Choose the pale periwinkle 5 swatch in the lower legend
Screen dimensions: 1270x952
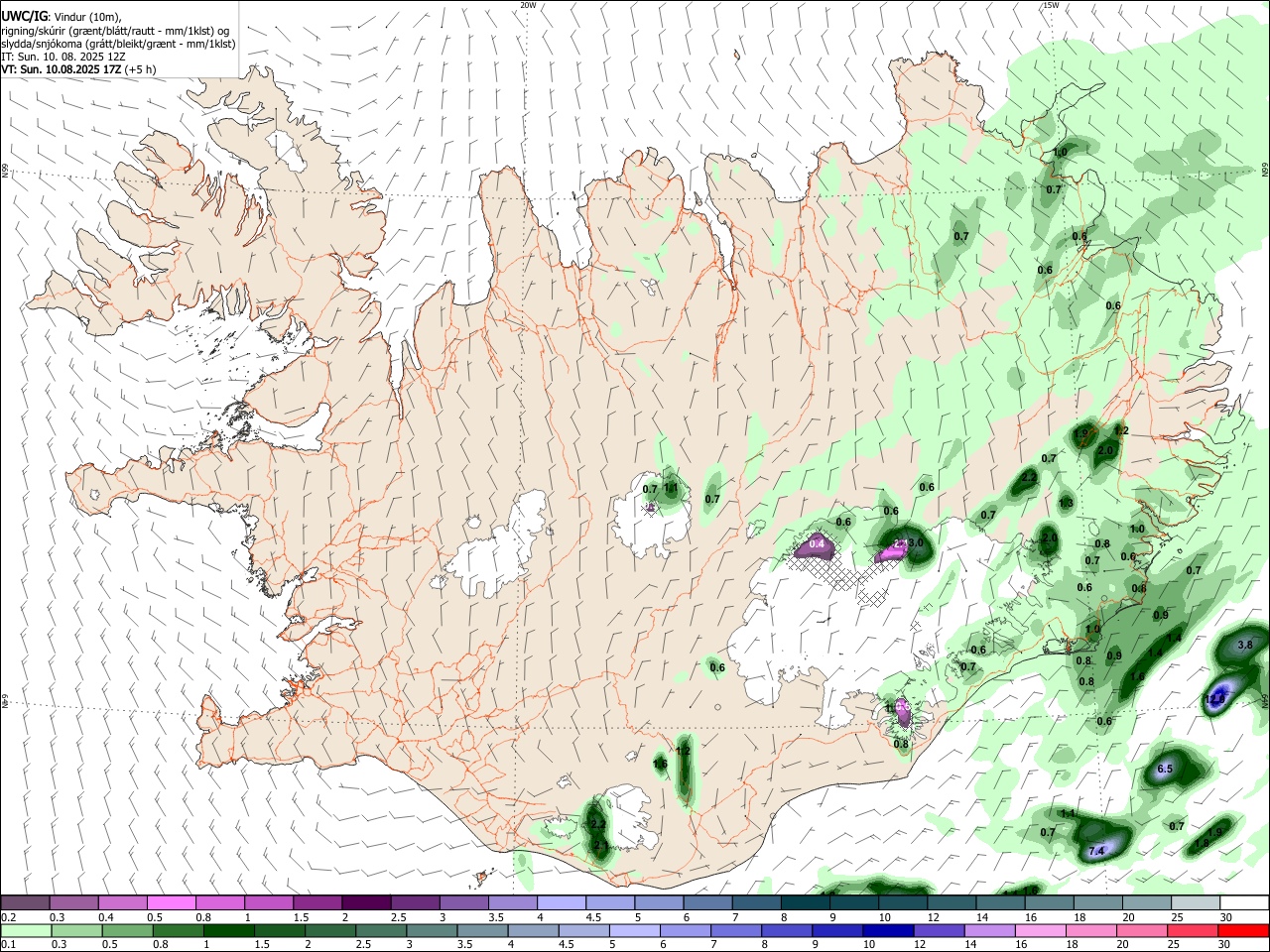pyautogui.click(x=635, y=930)
